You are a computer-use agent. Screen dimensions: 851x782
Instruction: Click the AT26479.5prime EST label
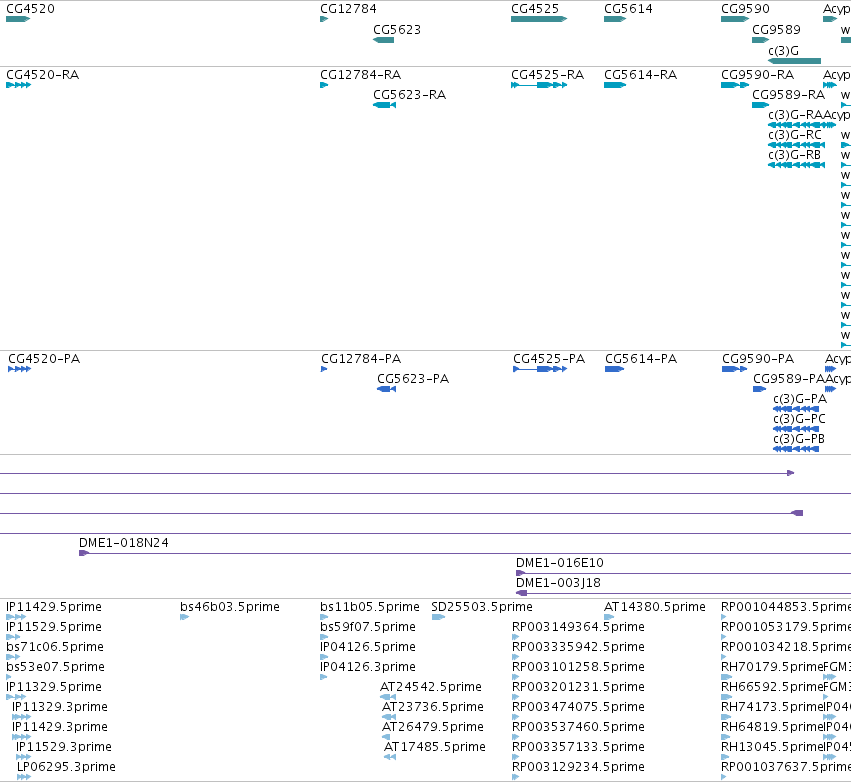pos(433,727)
